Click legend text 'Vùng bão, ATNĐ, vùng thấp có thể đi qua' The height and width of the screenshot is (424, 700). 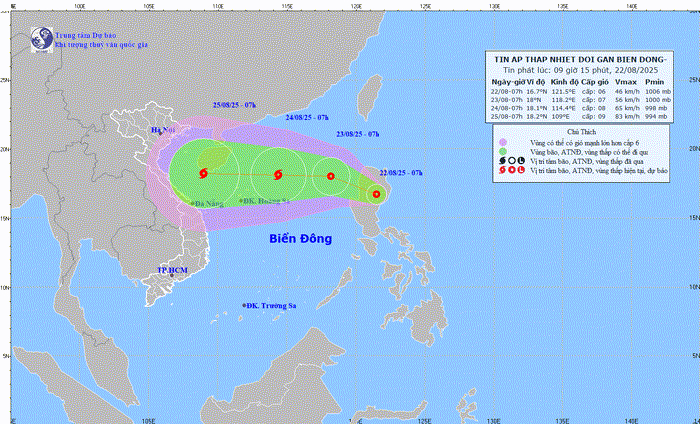tap(589, 152)
